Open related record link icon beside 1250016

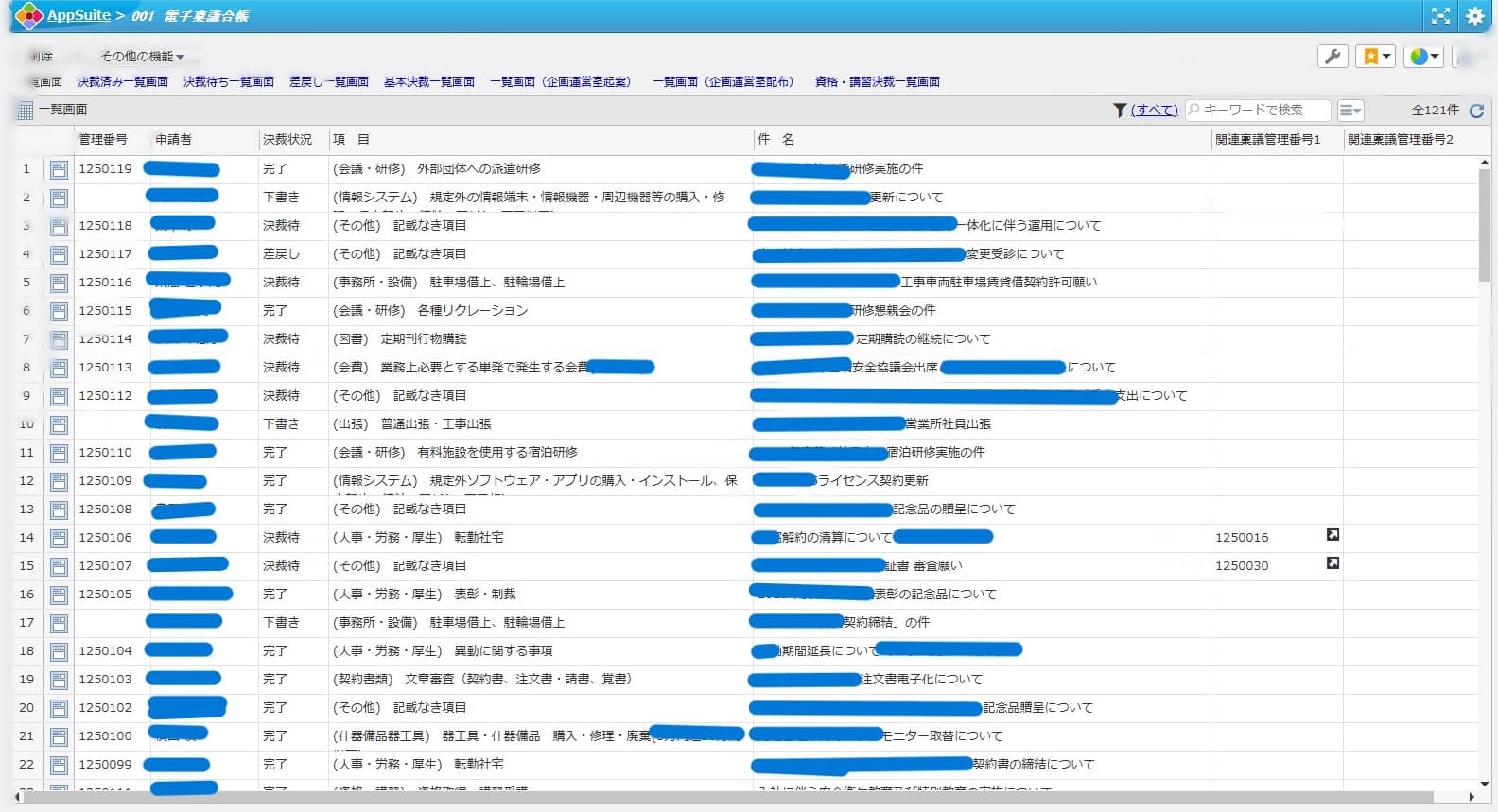[1333, 535]
